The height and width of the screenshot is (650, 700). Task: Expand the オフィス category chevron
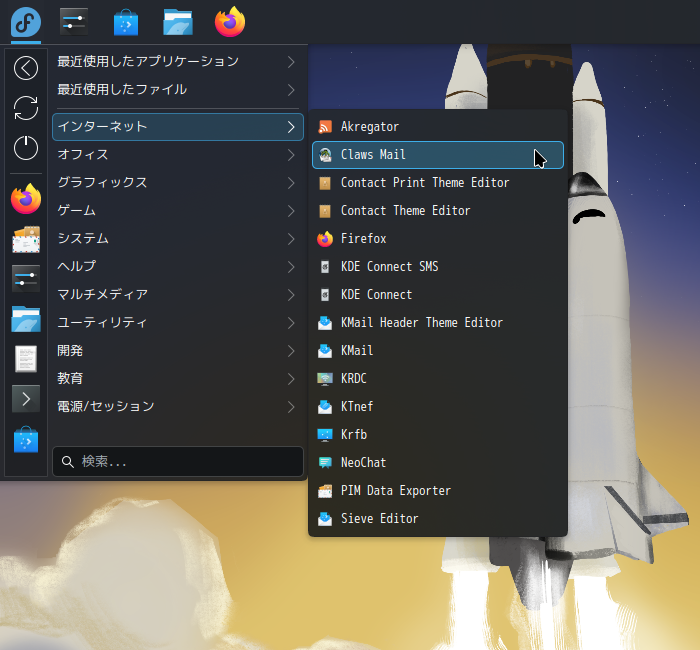[x=291, y=155]
